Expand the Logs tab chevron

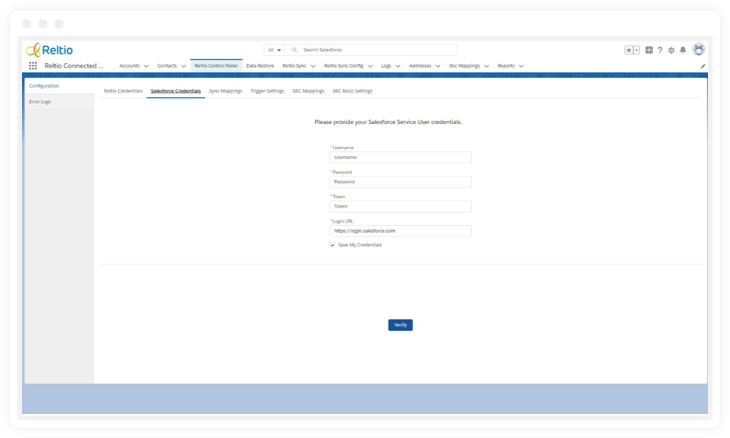(x=398, y=66)
